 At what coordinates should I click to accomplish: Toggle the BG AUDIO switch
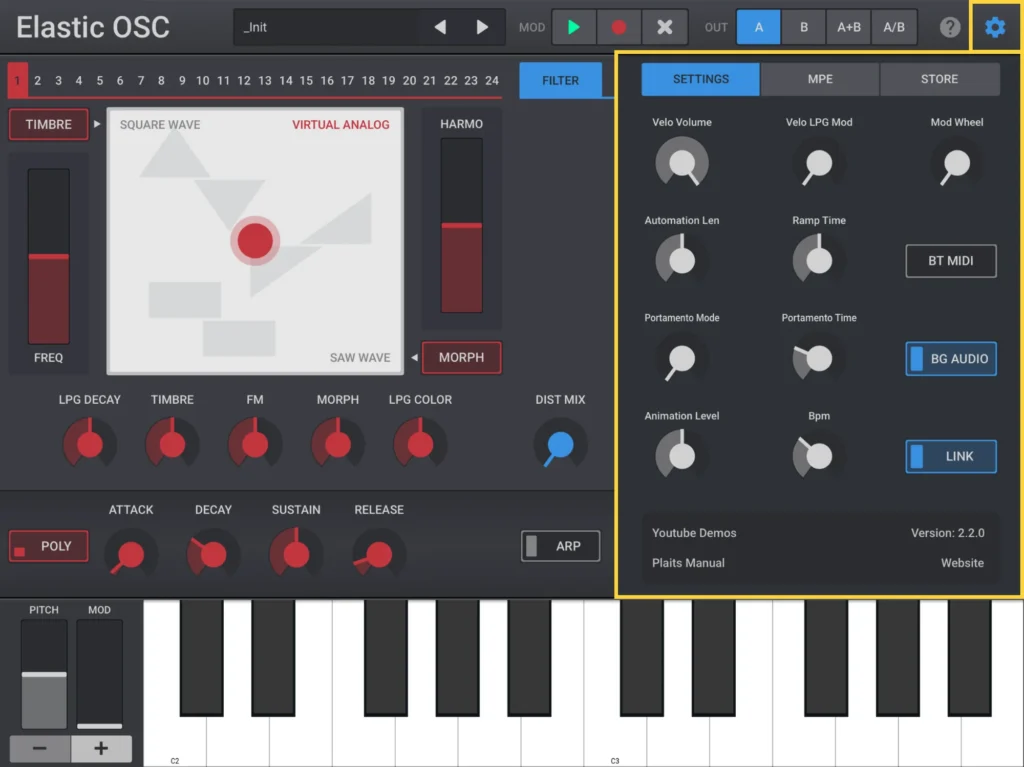pos(951,359)
